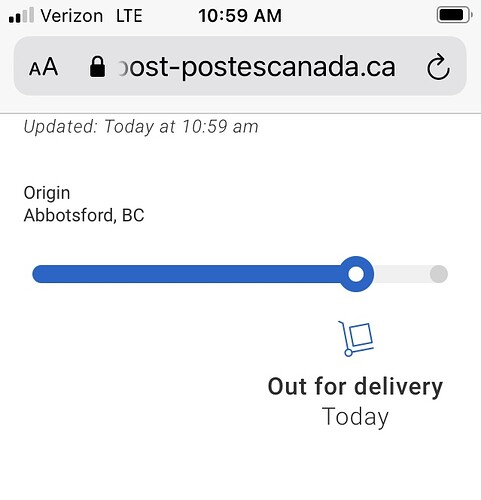This screenshot has width=481, height=500.
Task: Tap the Today delivery date text
Action: (355, 417)
